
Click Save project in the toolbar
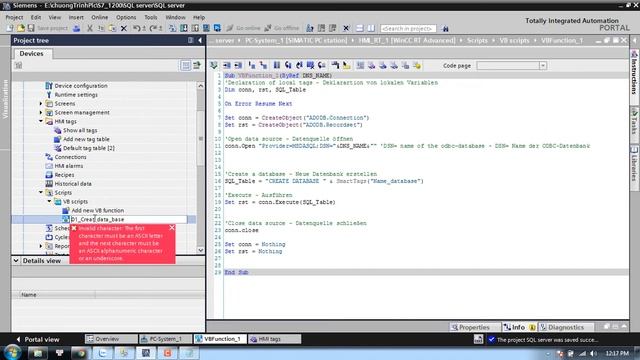47,28
